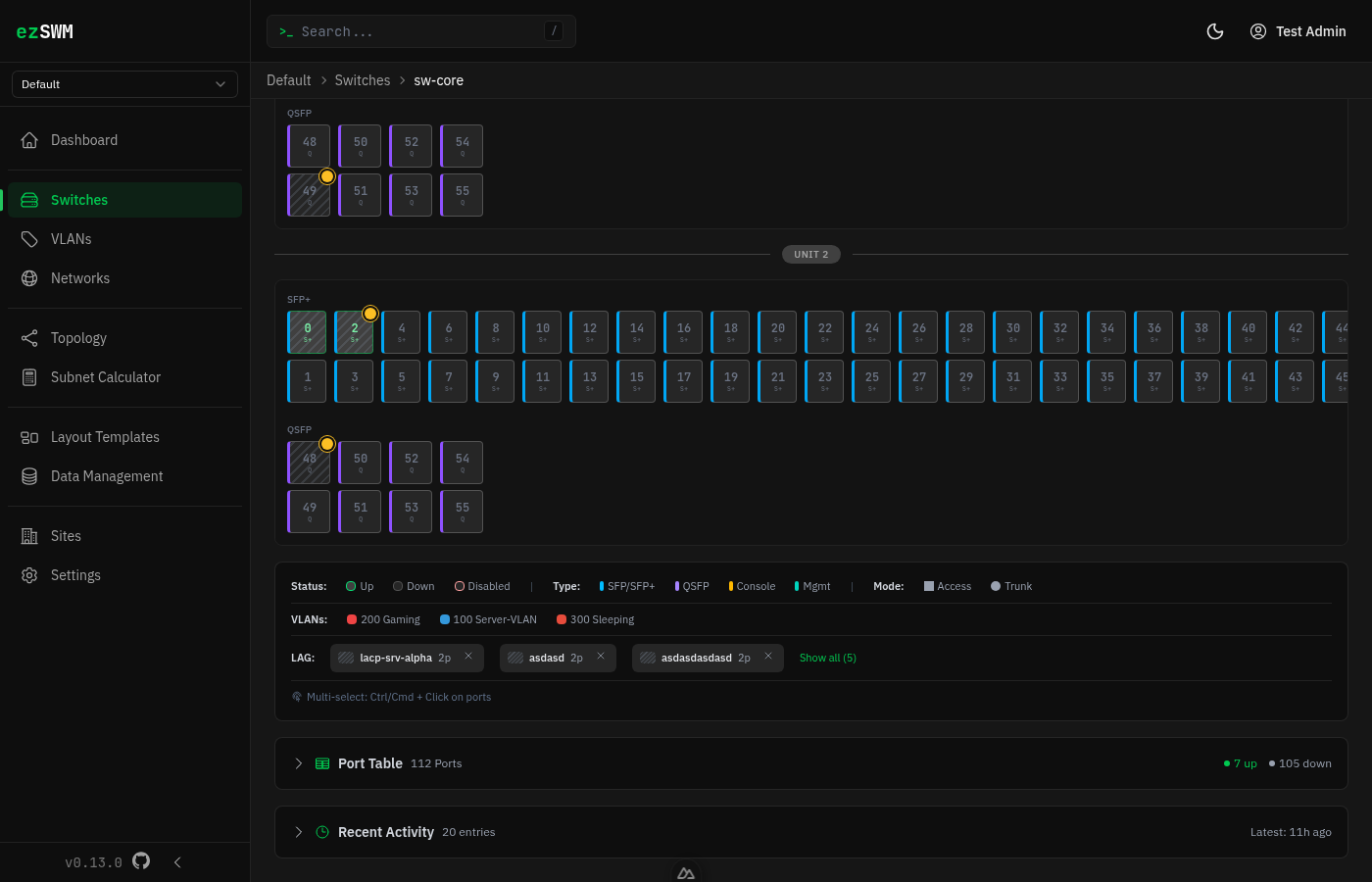Select top unit QSFP port 54

tap(462, 146)
